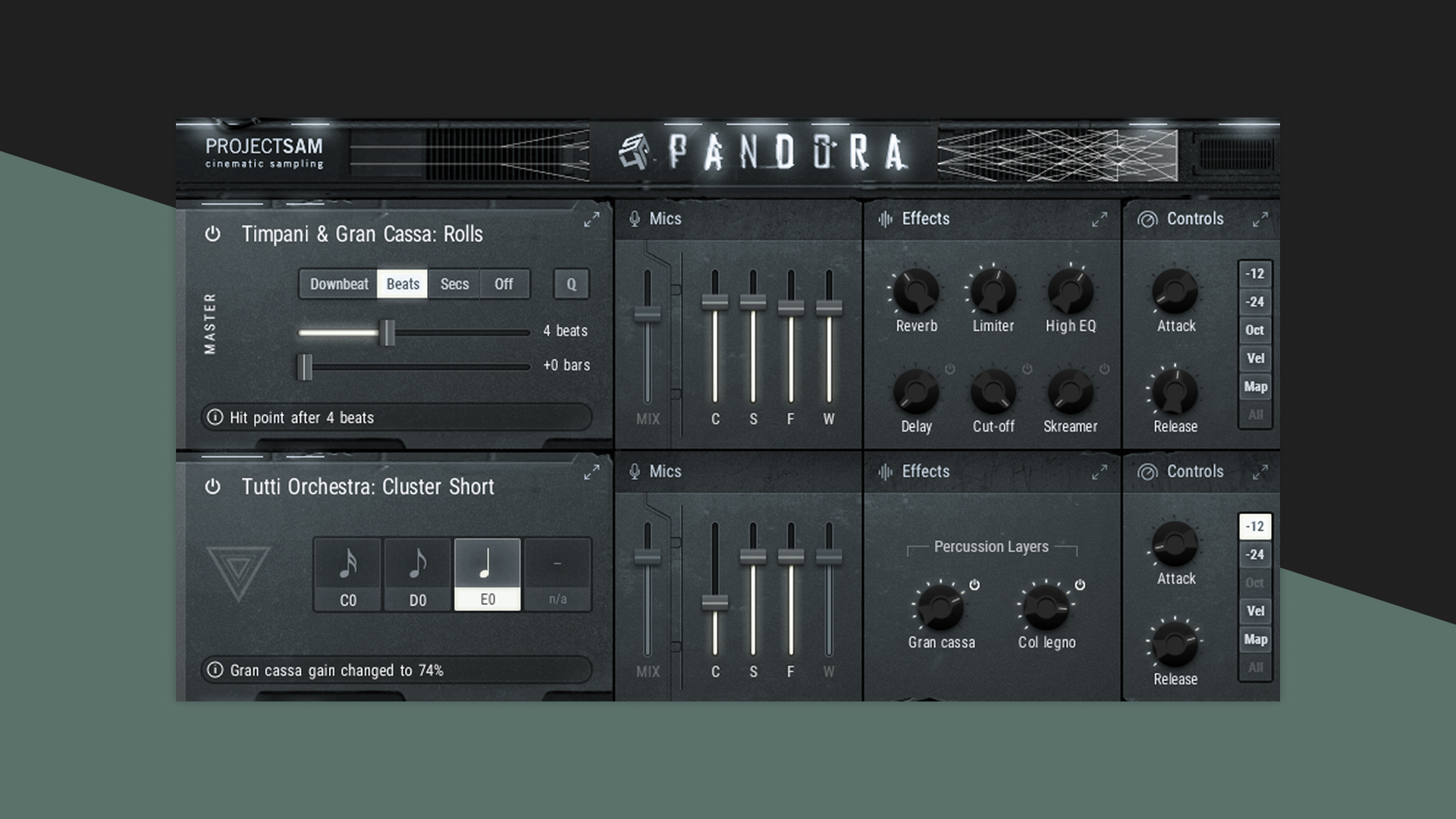Click the Map button in the Controls strip
Screen dimensions: 1456x819
pyautogui.click(x=1255, y=387)
